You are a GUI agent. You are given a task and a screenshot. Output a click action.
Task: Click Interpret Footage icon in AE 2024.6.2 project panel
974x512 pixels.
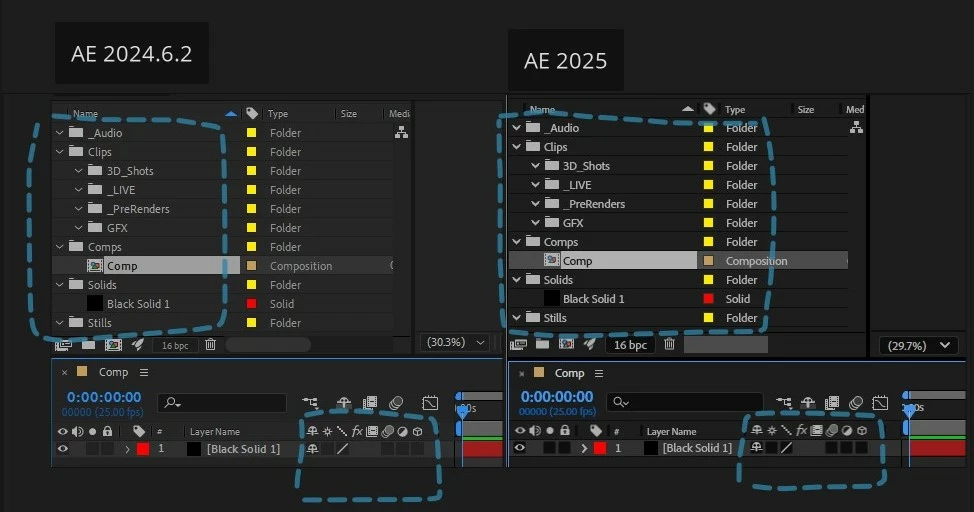(x=63, y=345)
